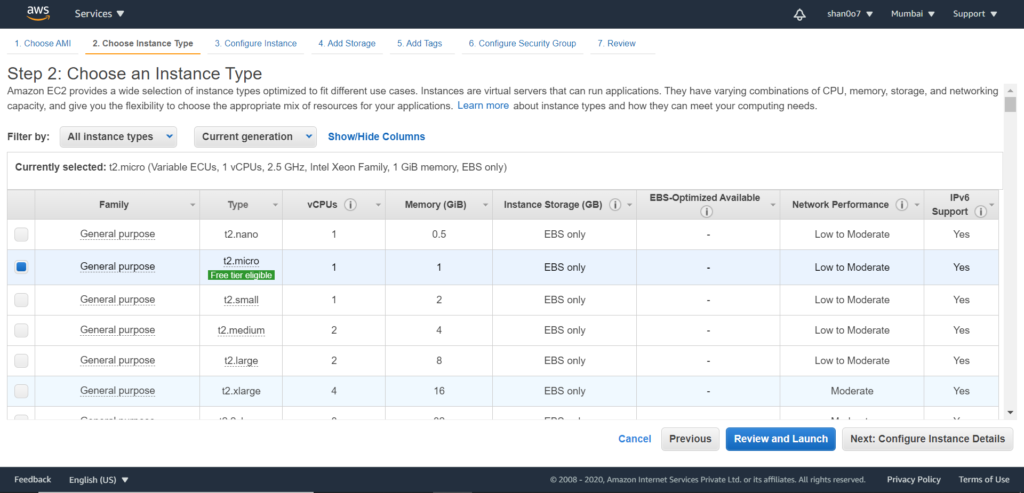Screen dimensions: 1024x493
Task: Click Show/Hide Columns link
Action: pos(376,136)
